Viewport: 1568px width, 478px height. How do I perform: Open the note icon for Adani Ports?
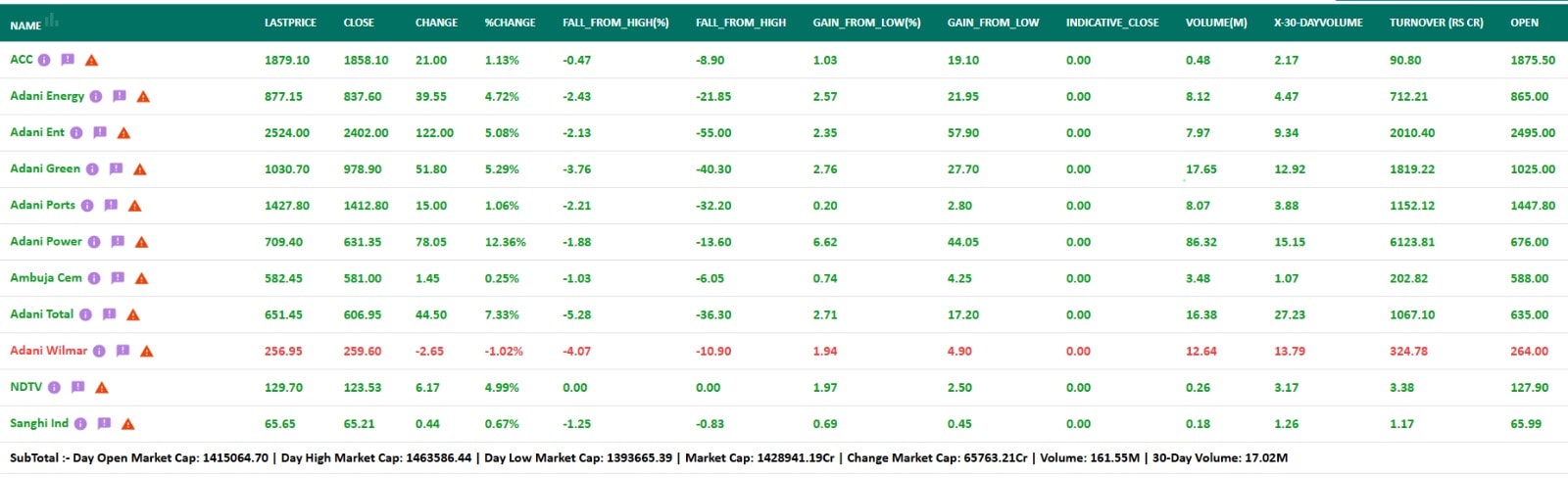coord(111,205)
